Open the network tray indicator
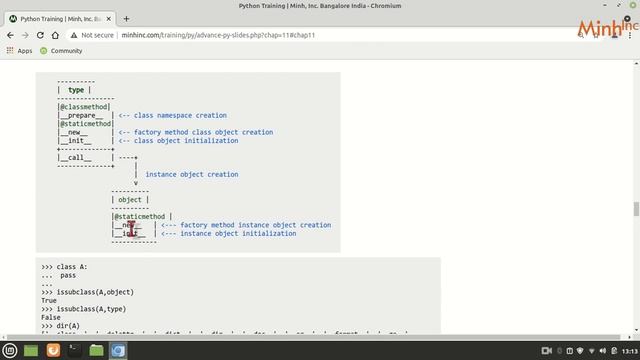The height and width of the screenshot is (360, 640). tap(591, 351)
